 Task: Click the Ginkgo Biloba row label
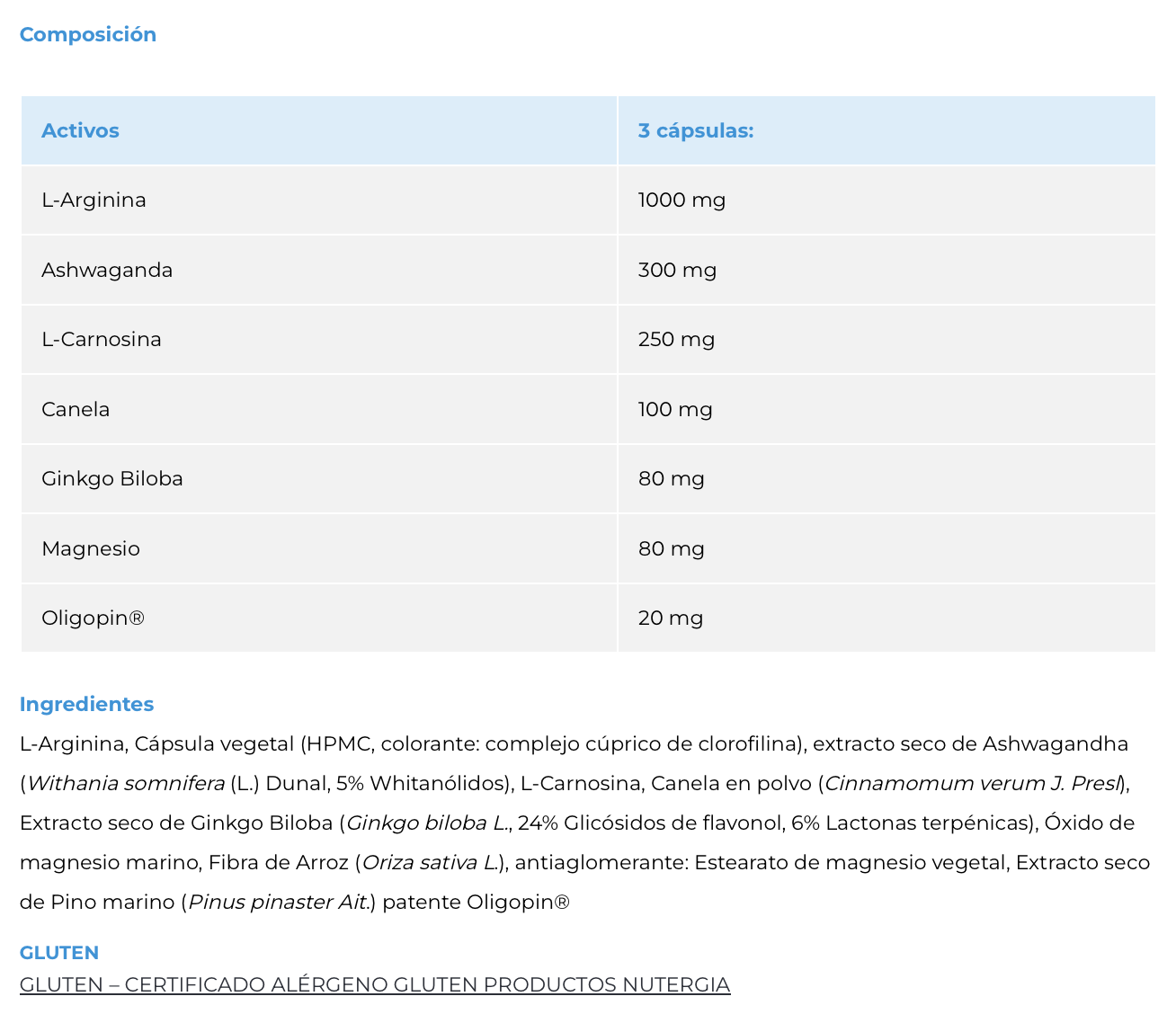point(112,479)
